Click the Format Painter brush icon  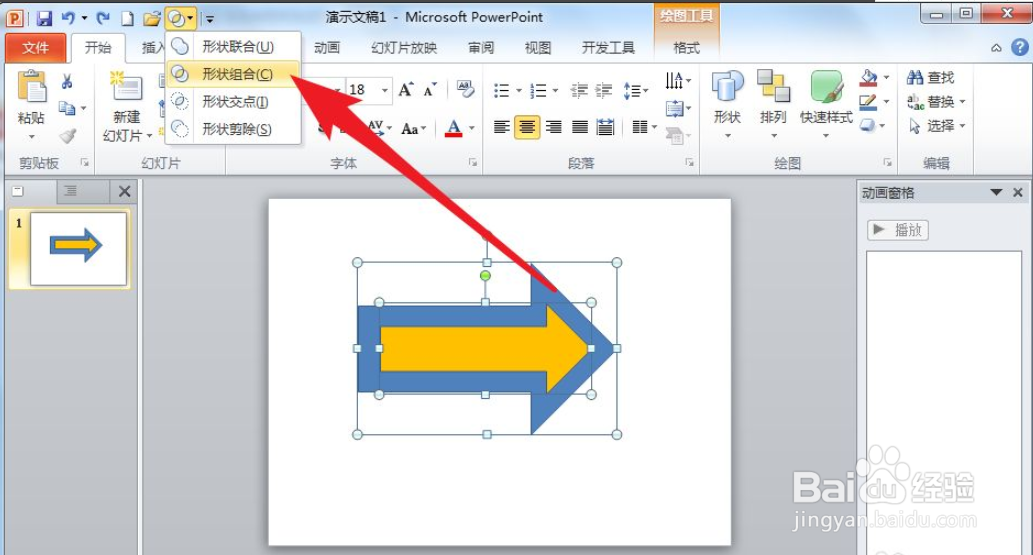[x=67, y=136]
